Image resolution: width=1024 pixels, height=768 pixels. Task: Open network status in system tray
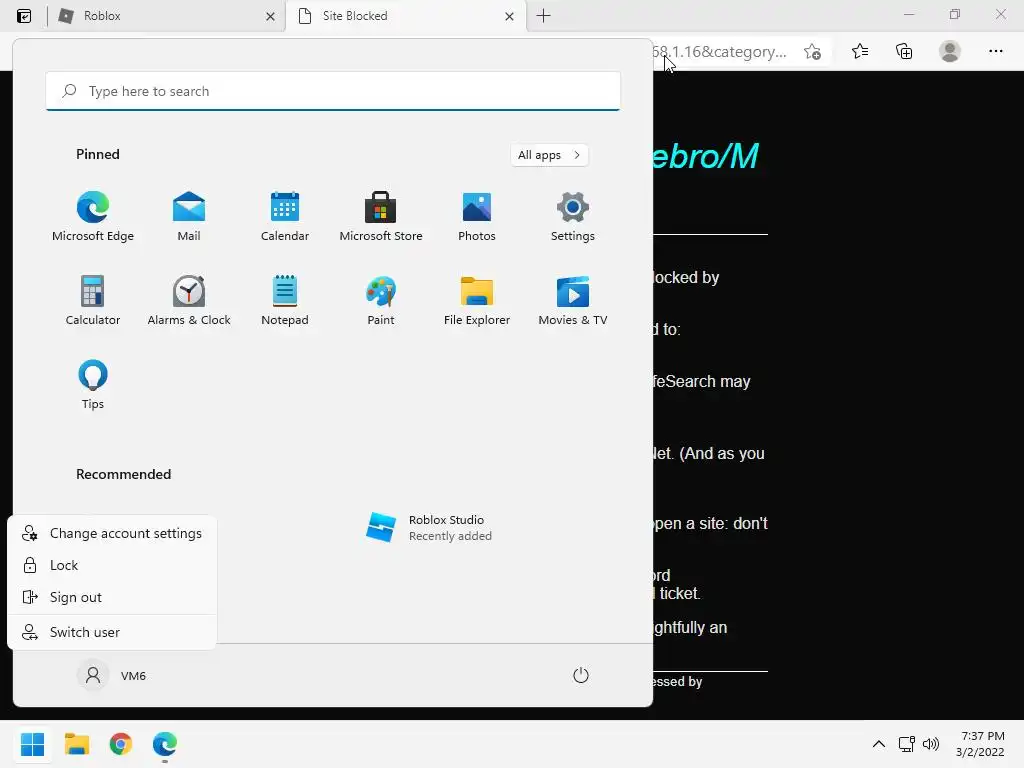(x=906, y=744)
